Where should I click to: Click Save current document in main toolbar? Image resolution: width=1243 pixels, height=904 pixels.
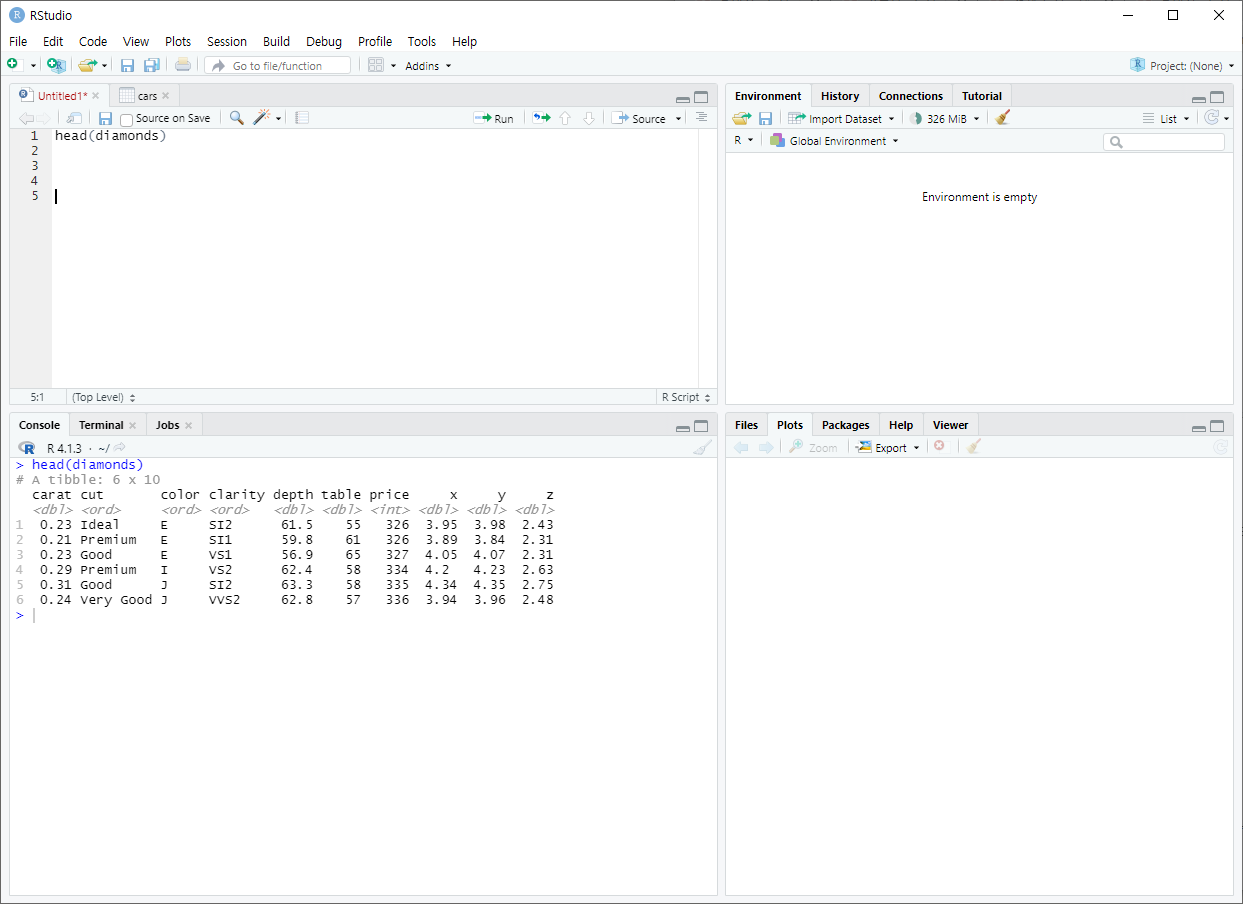tap(127, 65)
